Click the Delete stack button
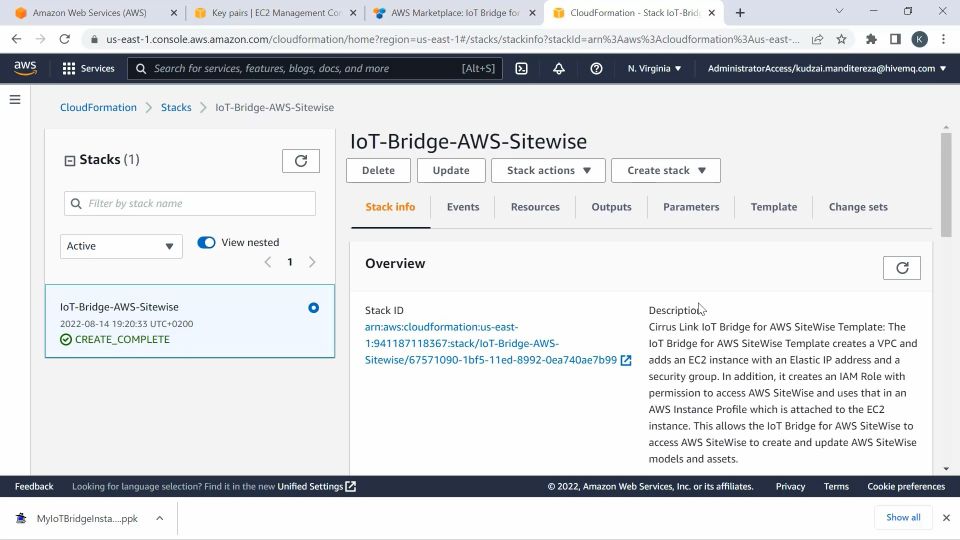 [378, 170]
